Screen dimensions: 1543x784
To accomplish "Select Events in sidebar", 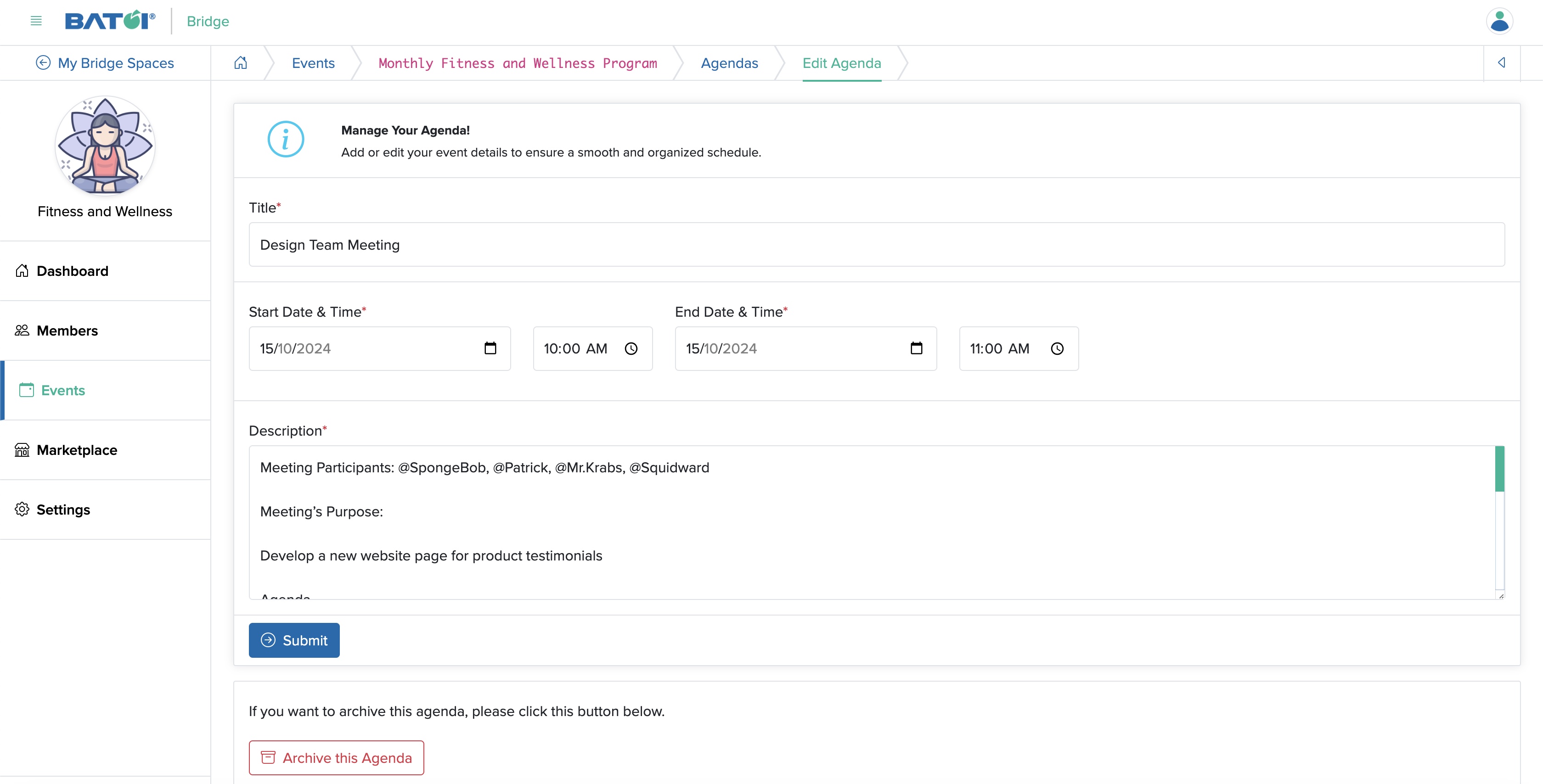I will coord(63,390).
